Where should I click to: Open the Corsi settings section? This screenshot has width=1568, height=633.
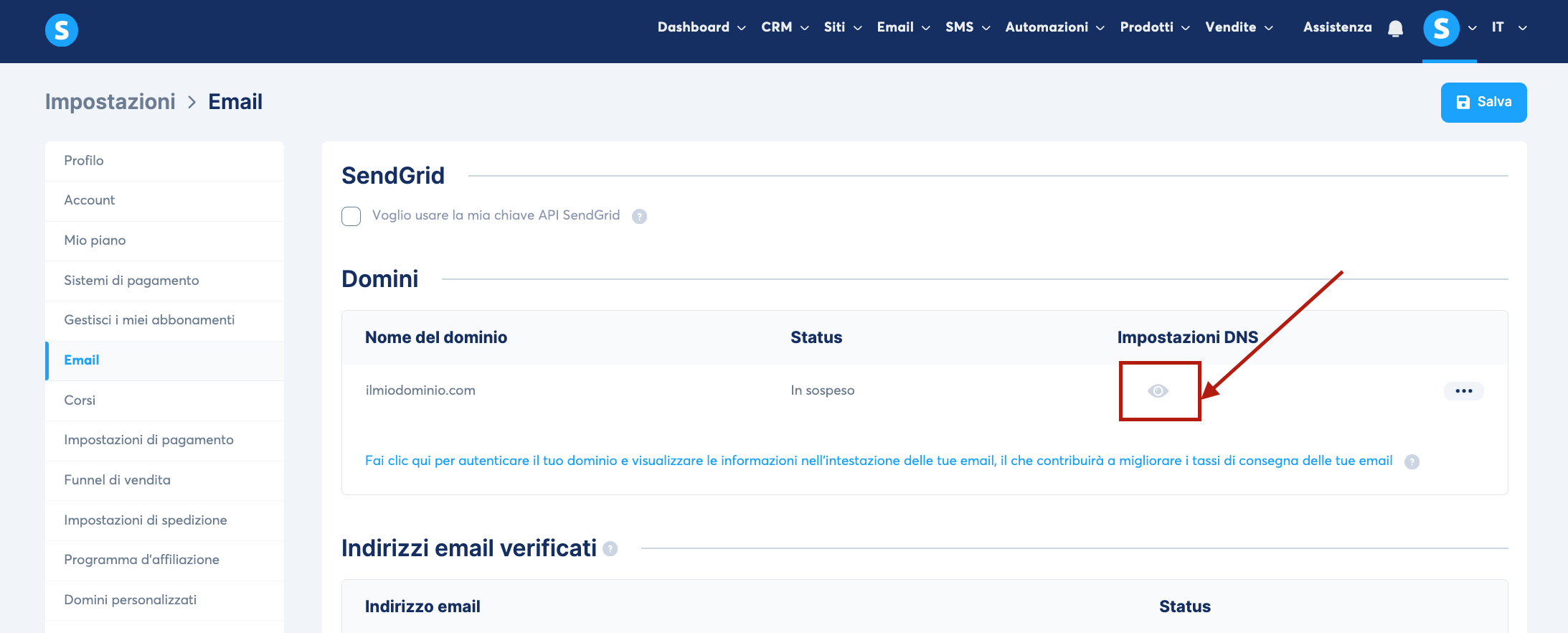point(164,400)
